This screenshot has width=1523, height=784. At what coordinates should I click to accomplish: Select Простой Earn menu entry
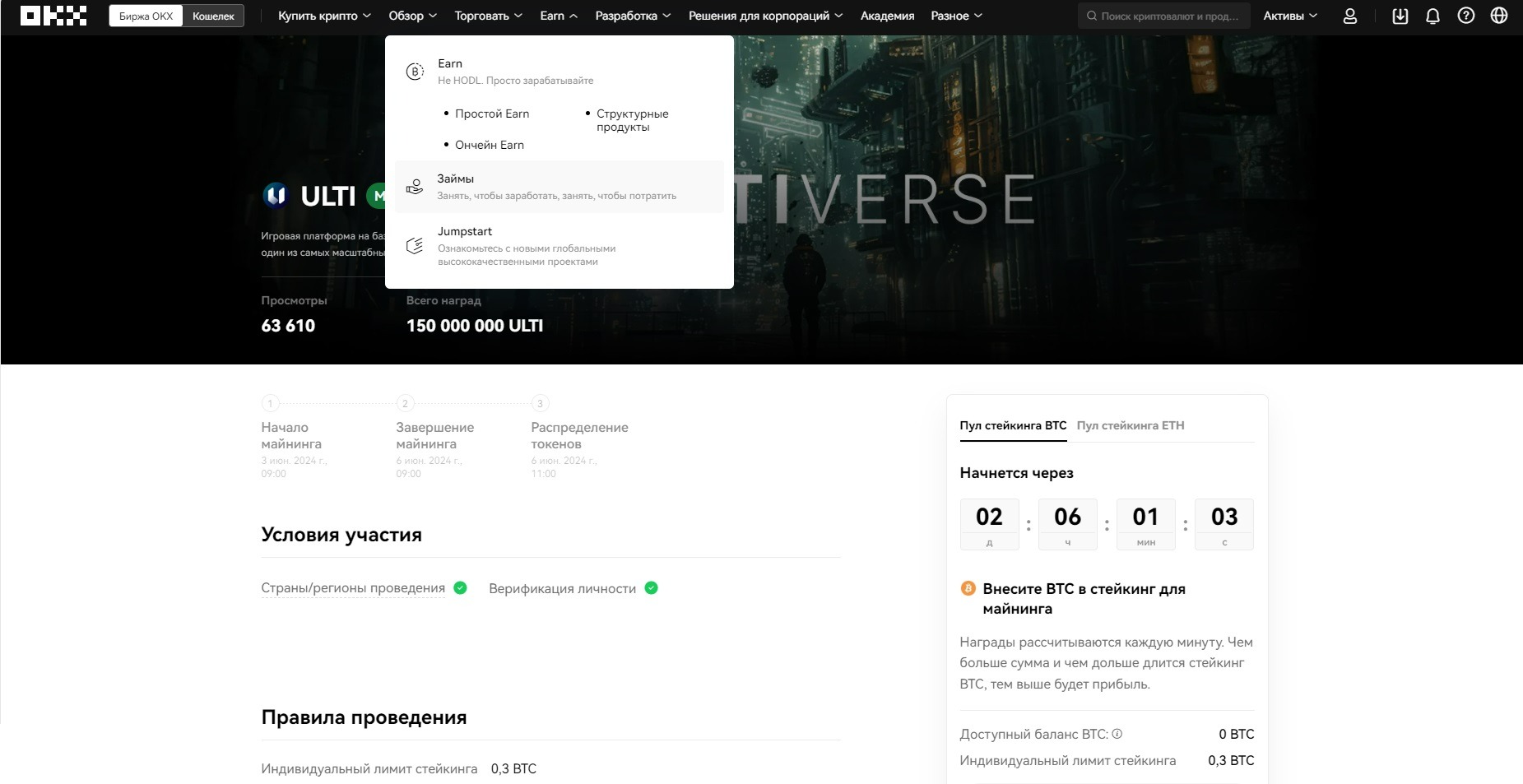click(492, 114)
